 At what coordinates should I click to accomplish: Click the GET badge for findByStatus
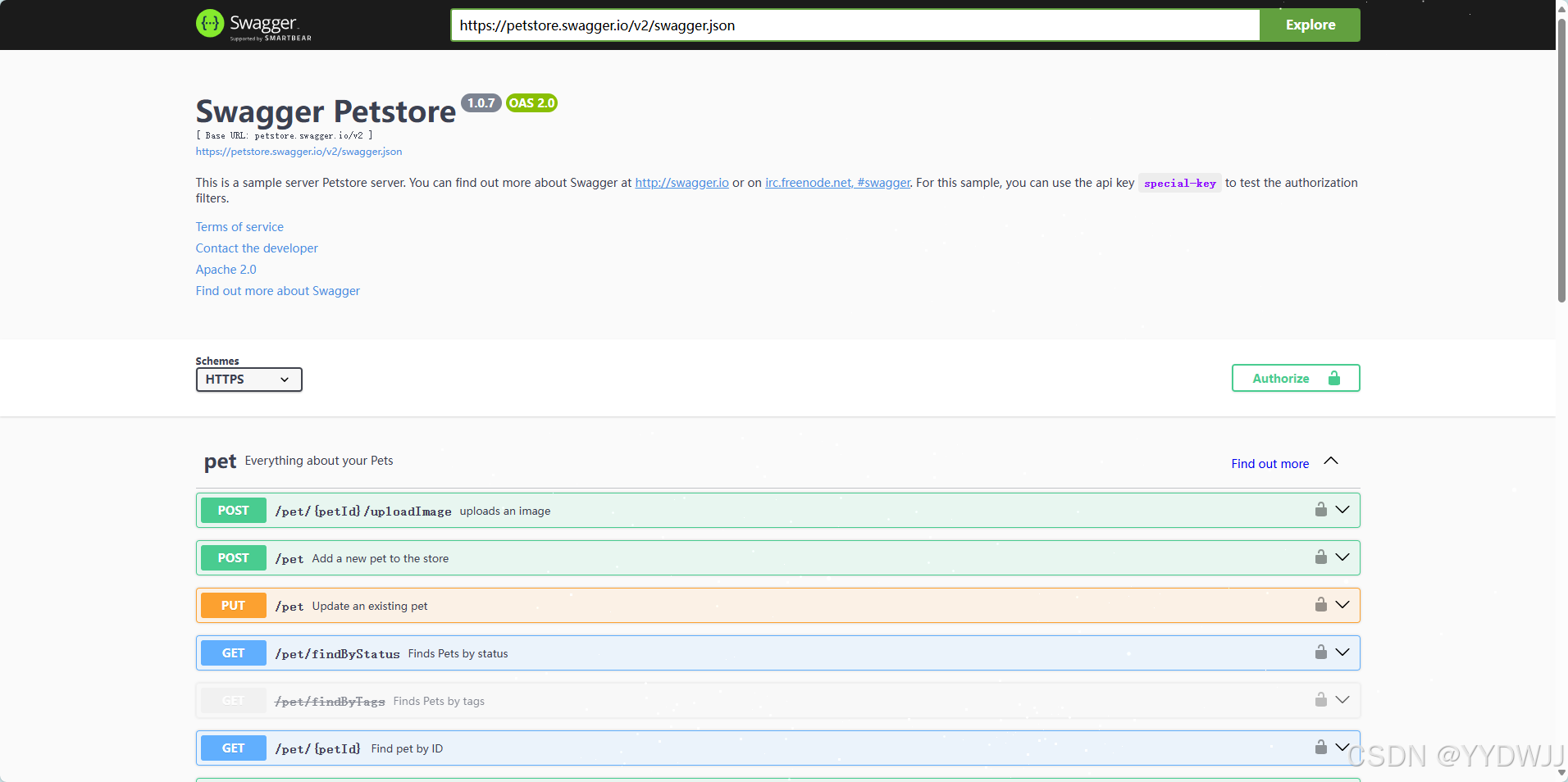tap(234, 652)
